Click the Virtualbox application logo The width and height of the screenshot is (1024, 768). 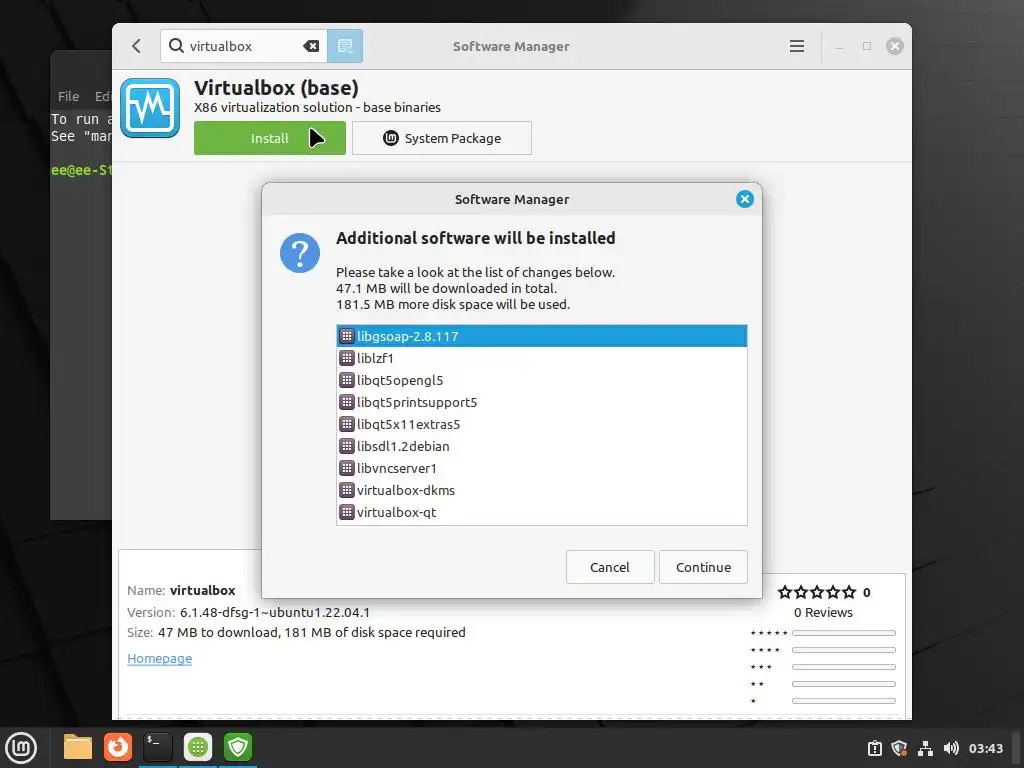pos(150,108)
